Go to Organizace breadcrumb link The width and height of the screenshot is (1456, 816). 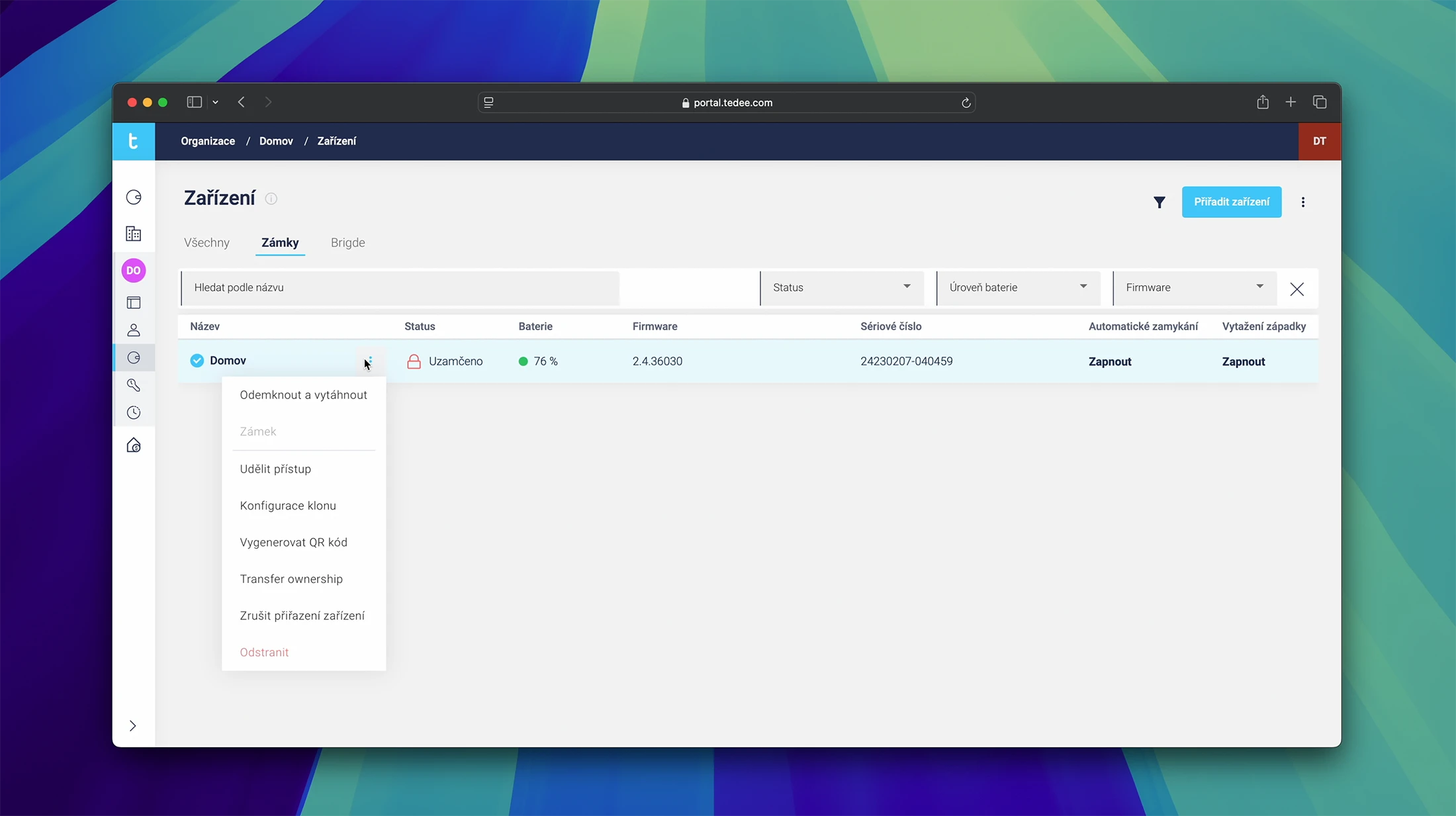[208, 141]
